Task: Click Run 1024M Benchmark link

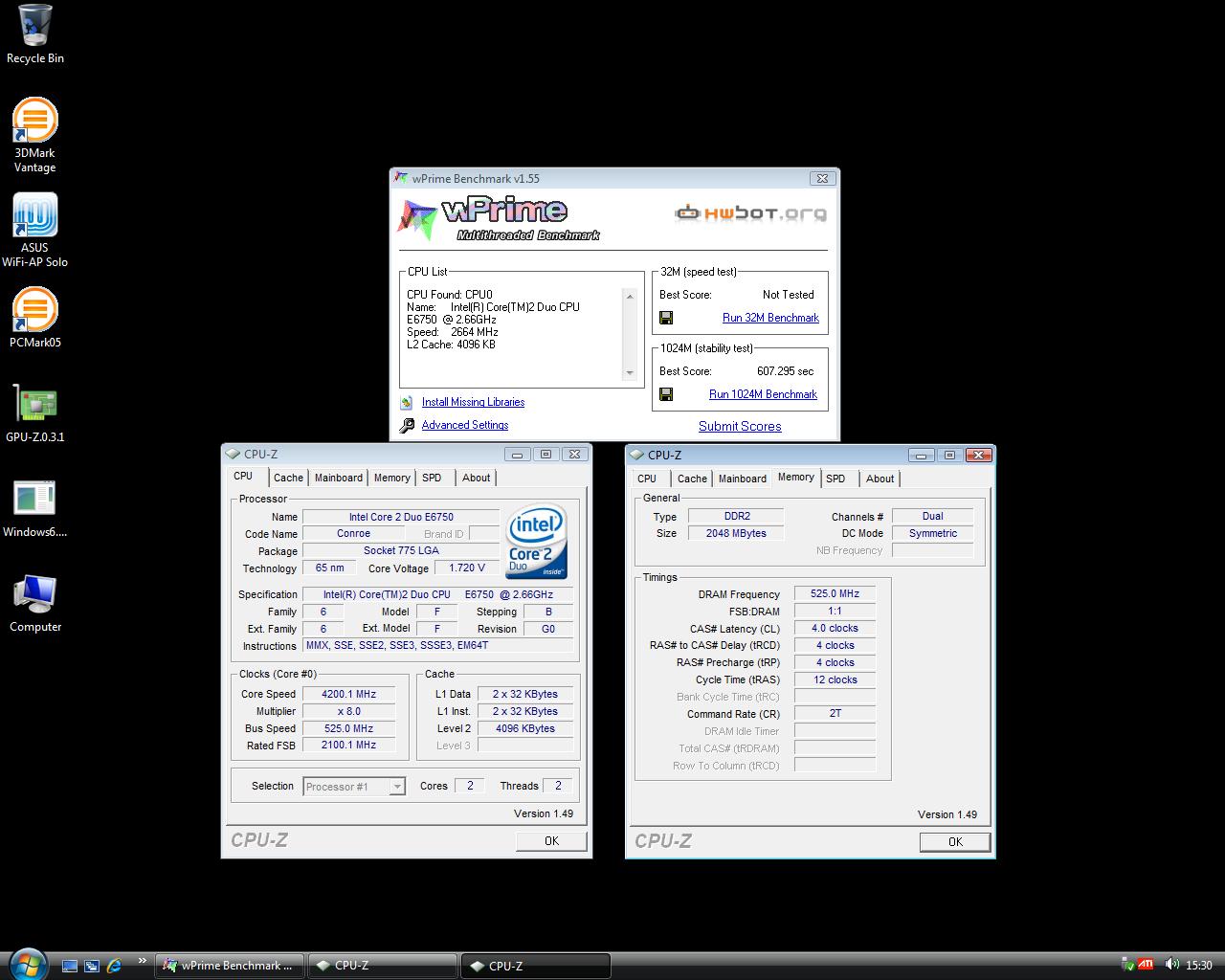Action: [763, 394]
